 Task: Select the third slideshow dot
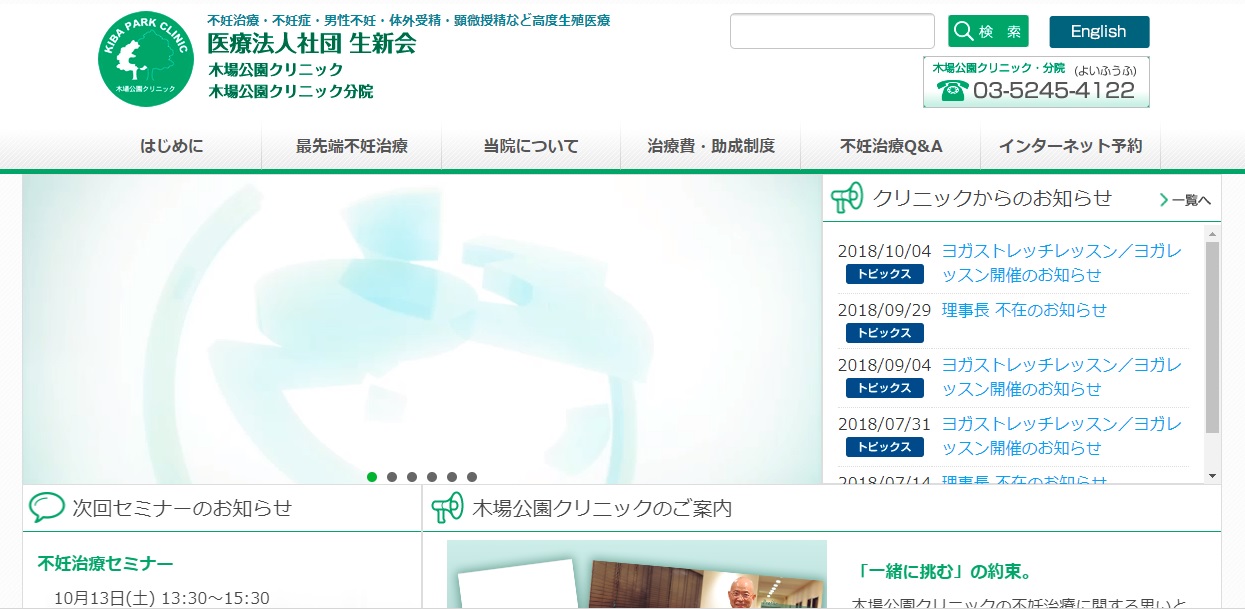click(x=412, y=477)
